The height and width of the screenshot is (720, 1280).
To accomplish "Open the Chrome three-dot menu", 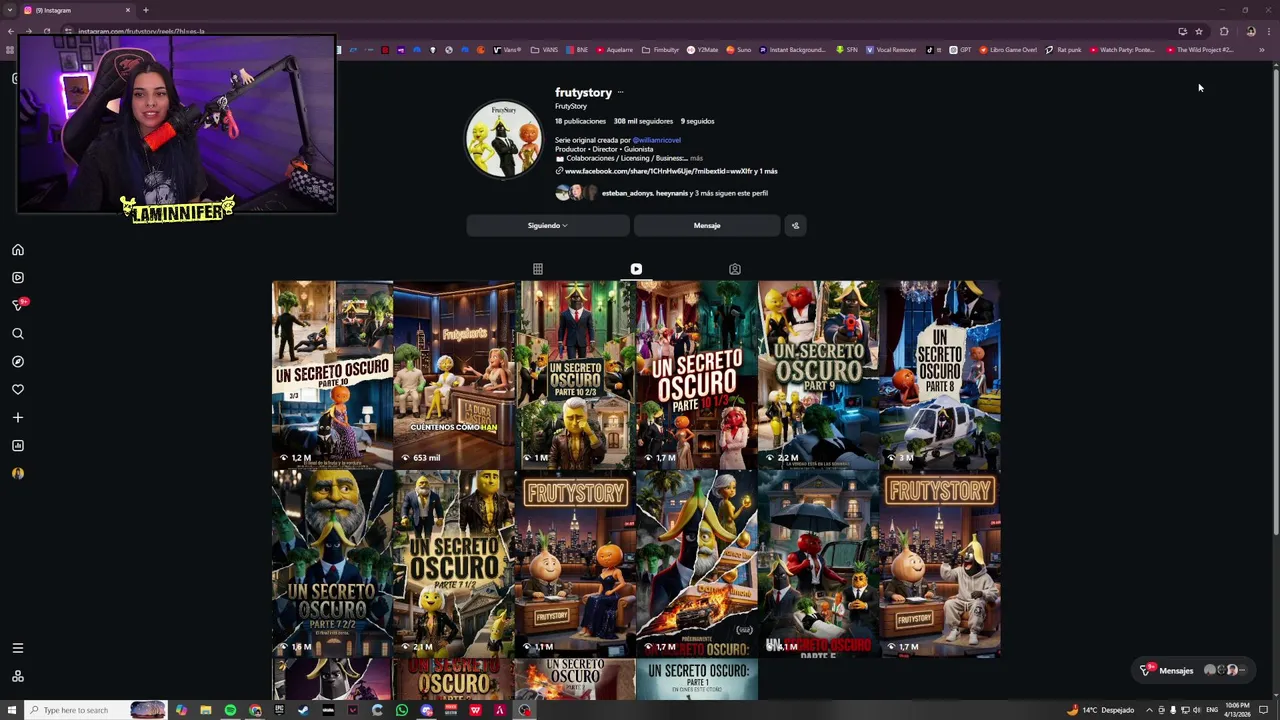I will tap(1268, 31).
